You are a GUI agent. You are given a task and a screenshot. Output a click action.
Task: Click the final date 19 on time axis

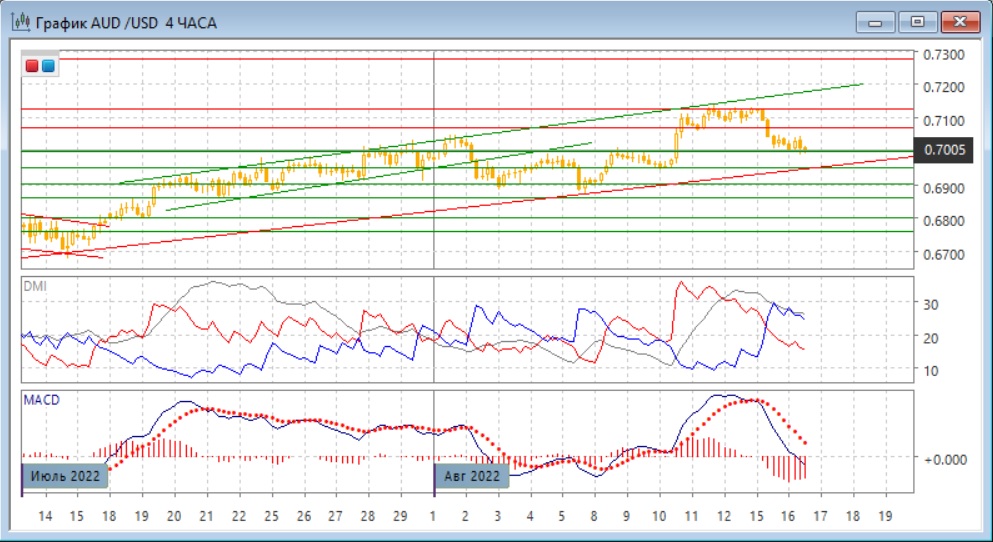click(886, 516)
